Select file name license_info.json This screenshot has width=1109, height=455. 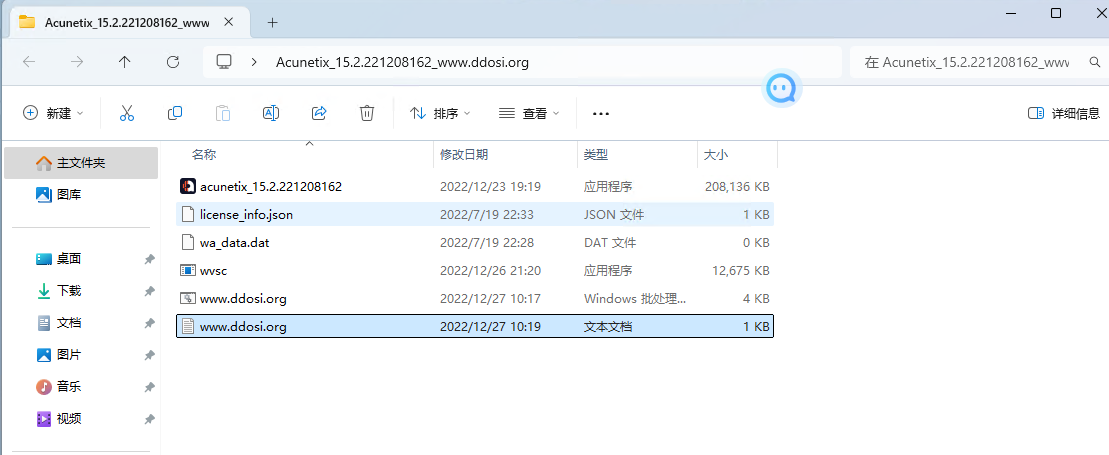coord(246,214)
